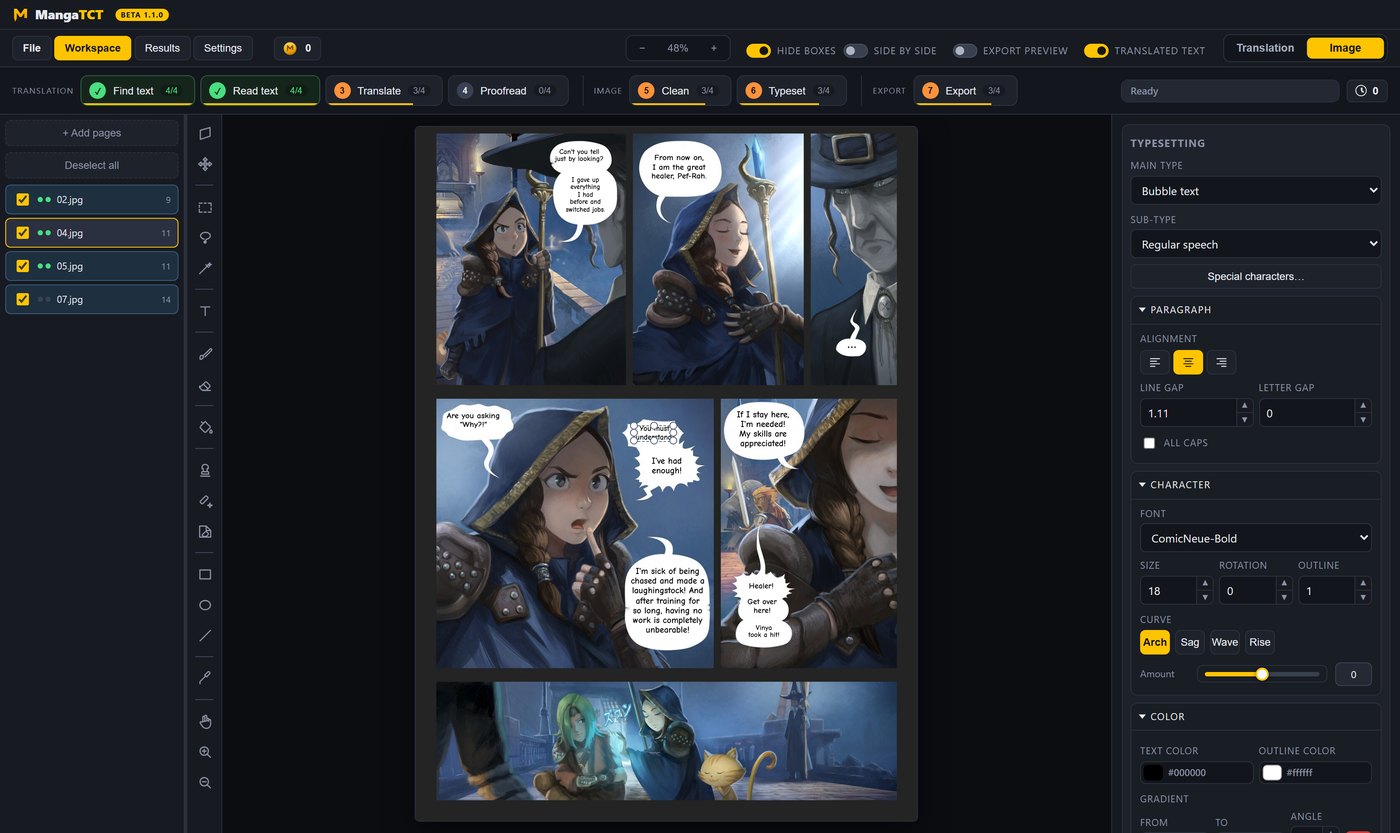
Task: Select the Magic Wand tool
Action: point(205,268)
